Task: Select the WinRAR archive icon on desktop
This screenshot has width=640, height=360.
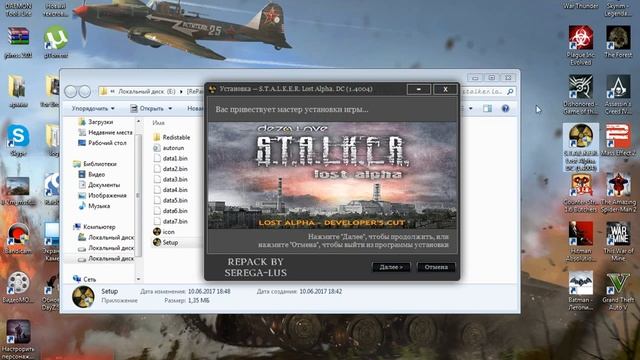Action: [x=18, y=42]
